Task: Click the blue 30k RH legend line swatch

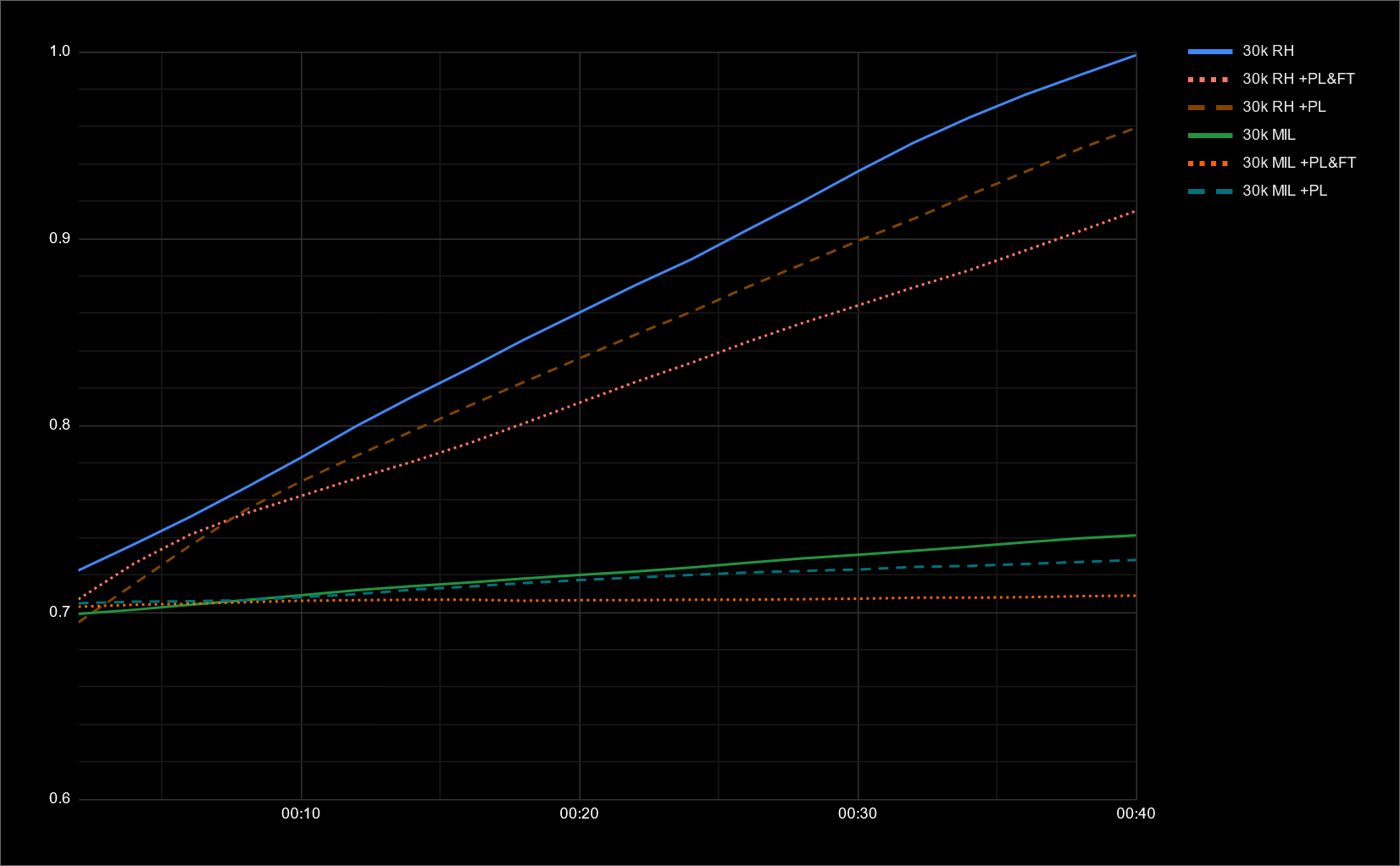Action: [1209, 52]
